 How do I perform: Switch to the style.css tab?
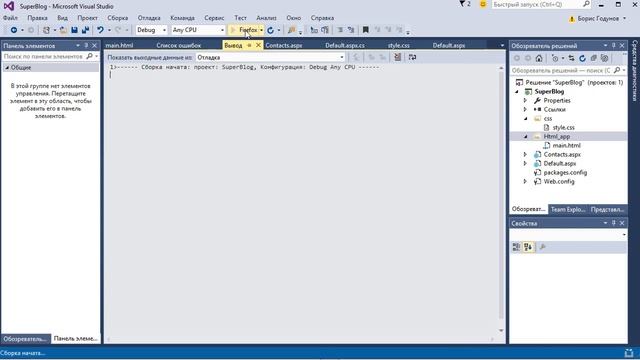pyautogui.click(x=399, y=45)
